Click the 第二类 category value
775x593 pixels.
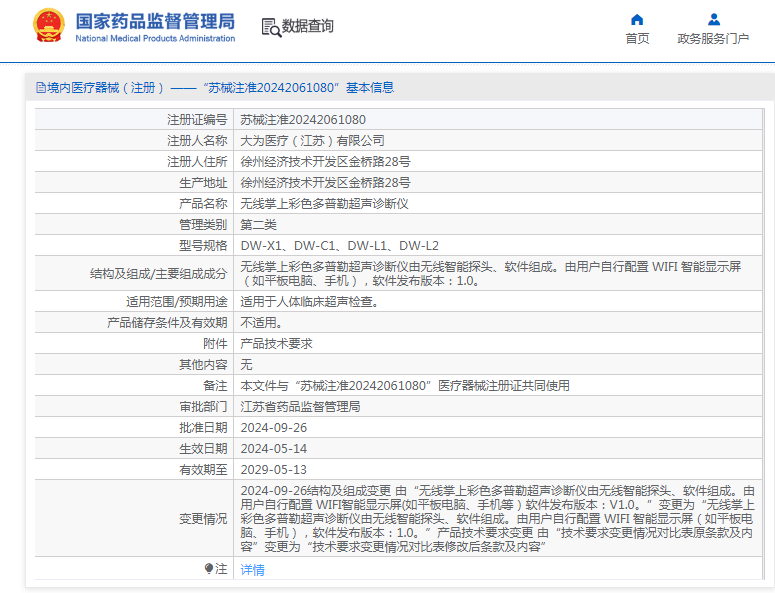pos(258,225)
